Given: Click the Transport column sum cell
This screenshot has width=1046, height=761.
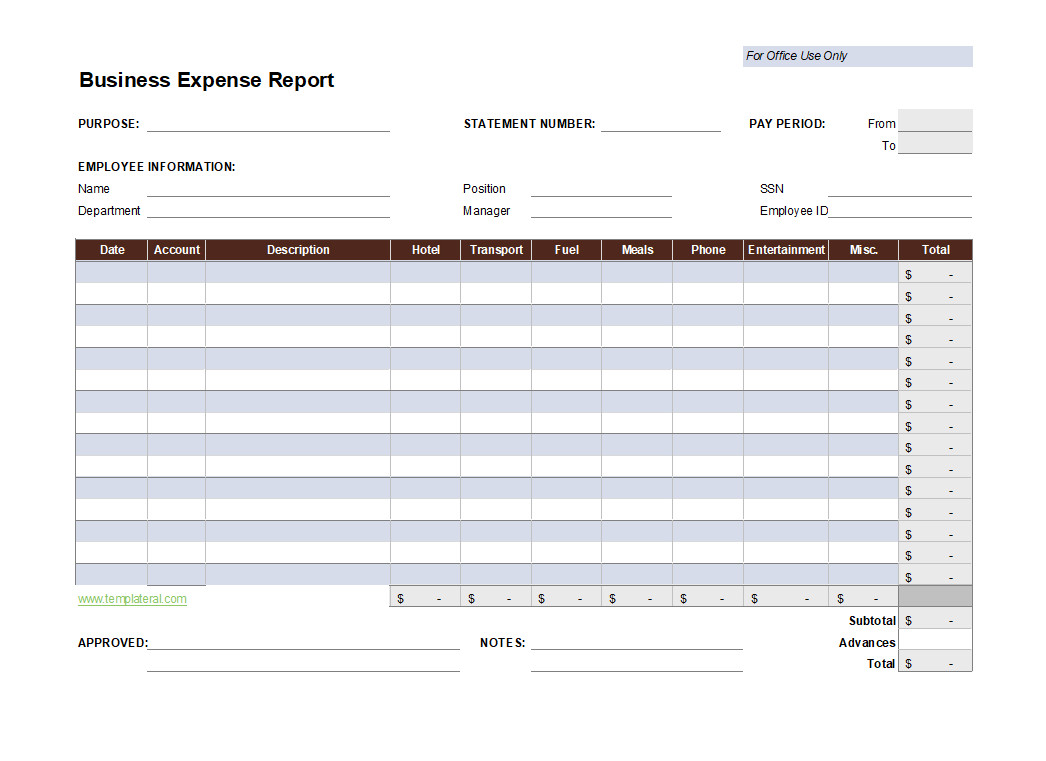Looking at the screenshot, I should [496, 597].
